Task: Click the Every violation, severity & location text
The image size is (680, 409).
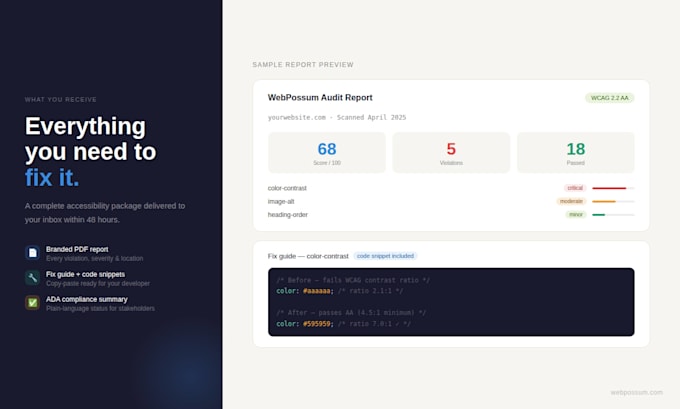Action: point(95,258)
